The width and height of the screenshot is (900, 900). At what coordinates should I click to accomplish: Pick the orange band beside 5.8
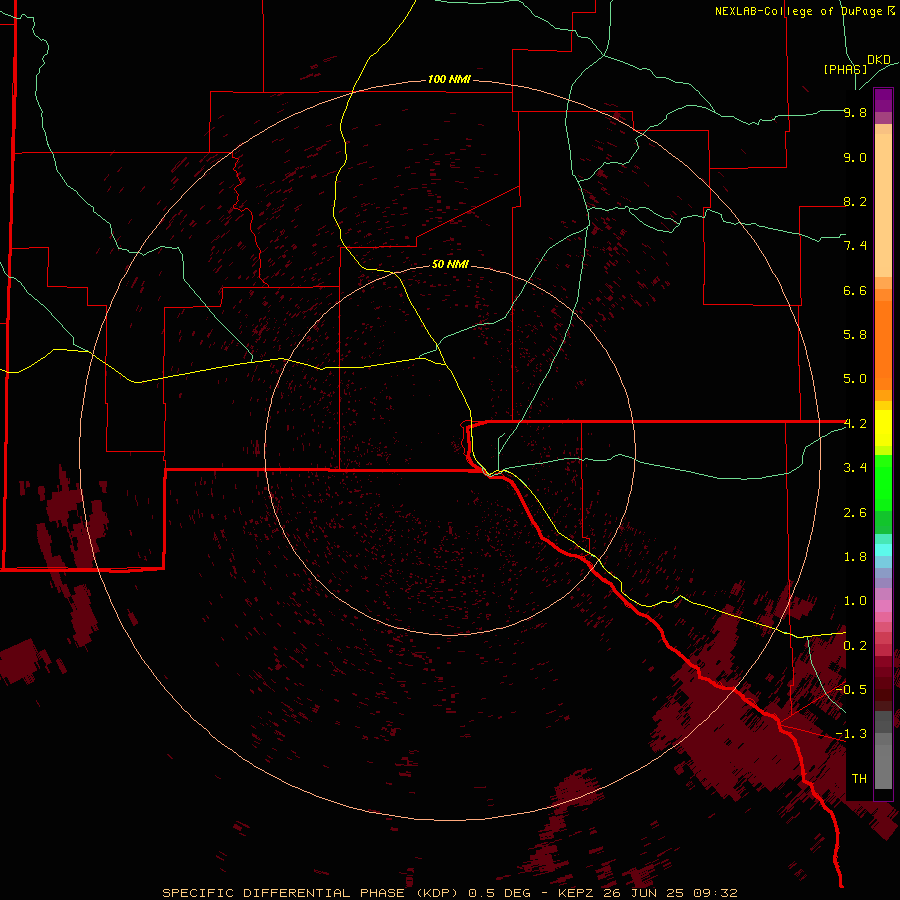tap(883, 346)
